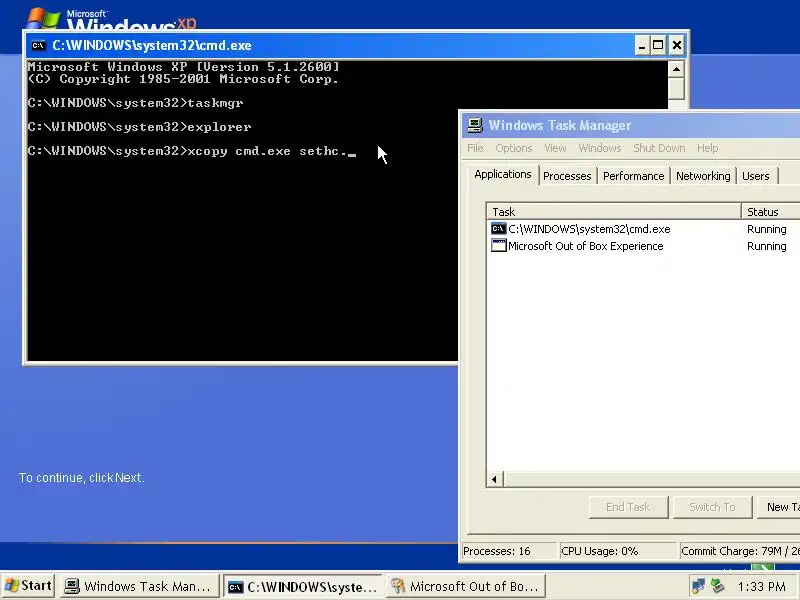Select Microsoft Out of Box Experience icon
Image resolution: width=800 pixels, height=600 pixels.
tap(498, 245)
